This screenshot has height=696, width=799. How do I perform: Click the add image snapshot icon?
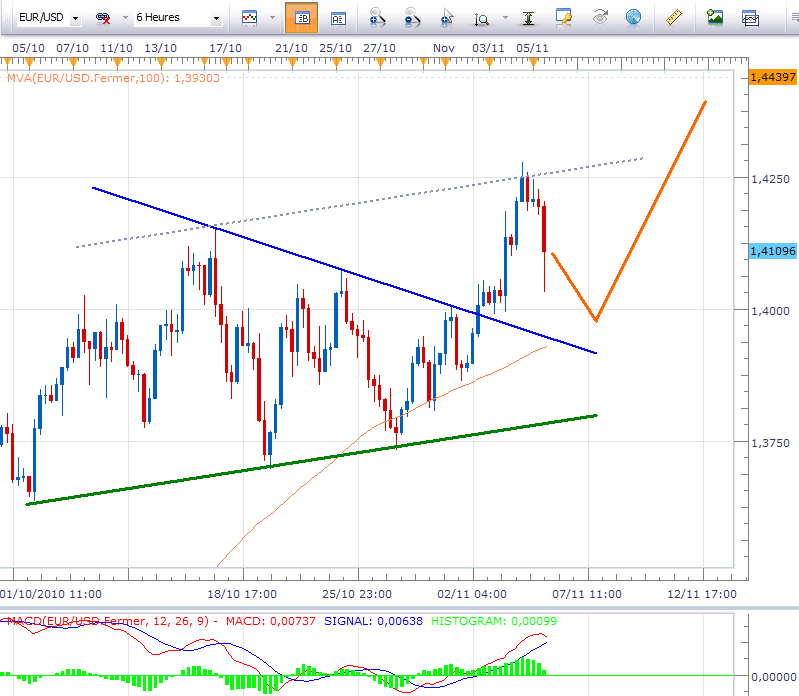click(x=715, y=18)
